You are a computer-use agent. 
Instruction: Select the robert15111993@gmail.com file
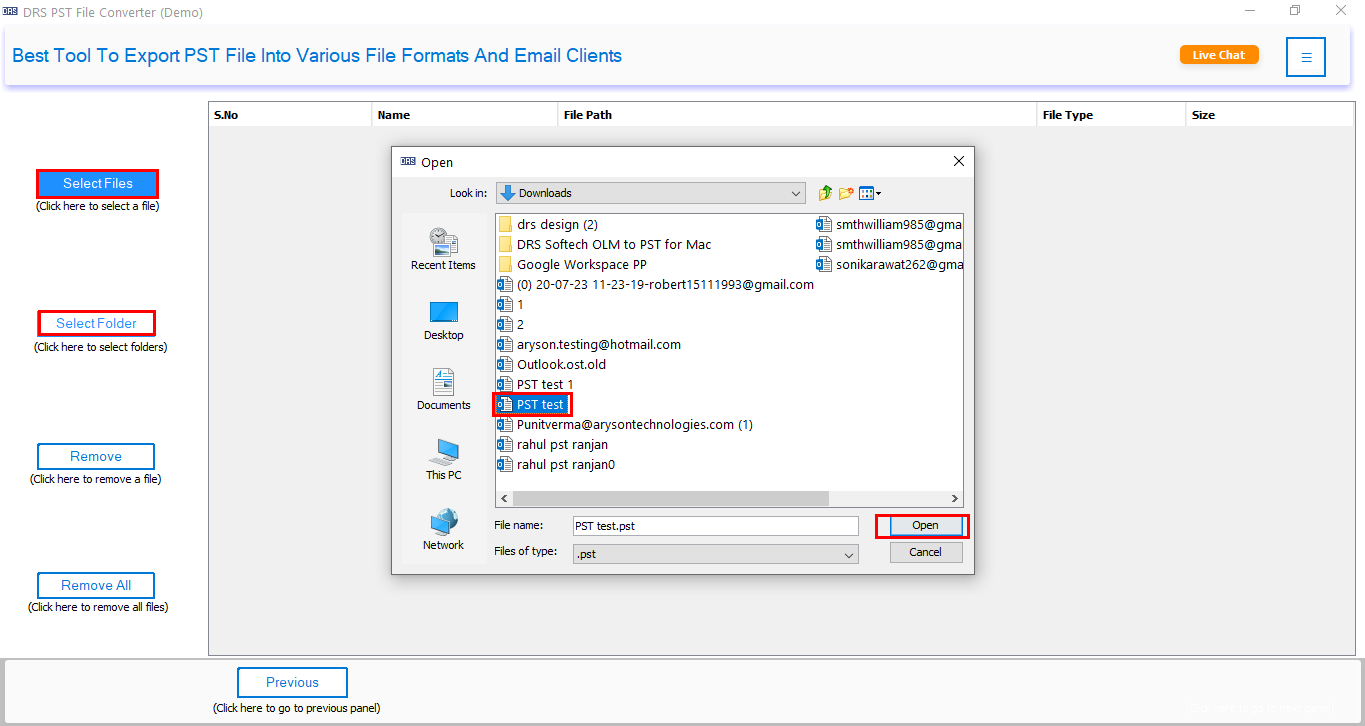click(x=656, y=284)
